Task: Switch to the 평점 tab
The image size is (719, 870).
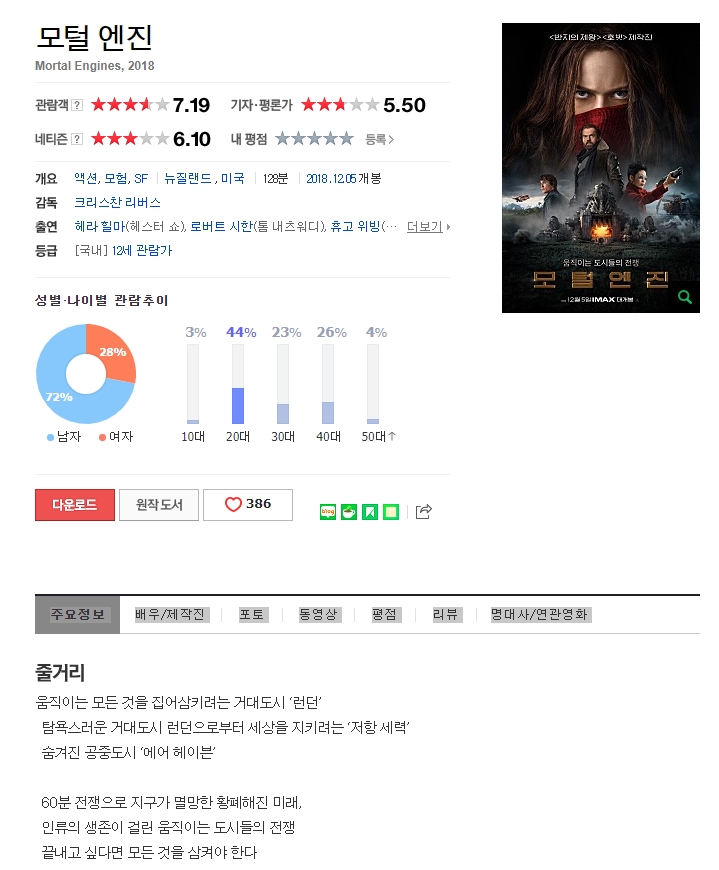Action: (384, 614)
